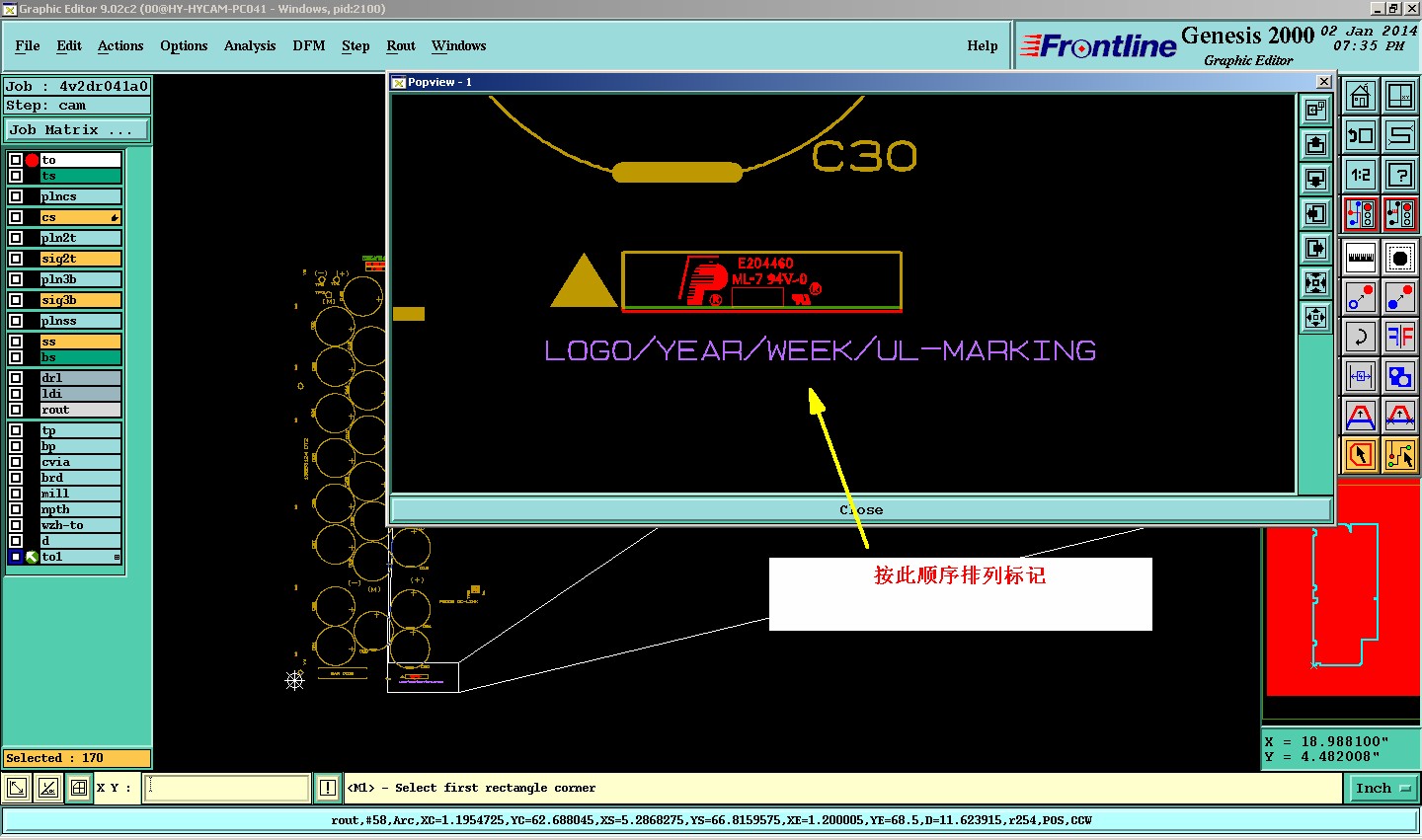1422x840 pixels.
Task: Open the Actions menu
Action: (x=120, y=45)
